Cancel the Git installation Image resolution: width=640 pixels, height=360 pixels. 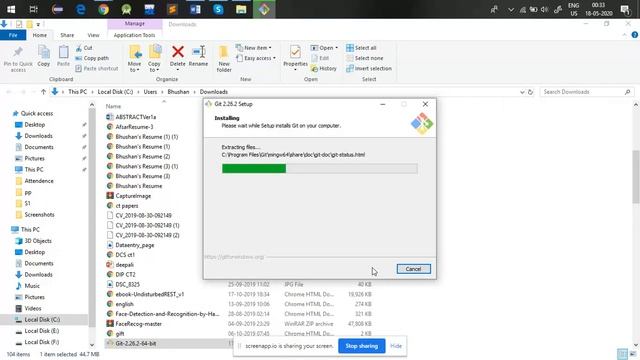[x=413, y=269]
